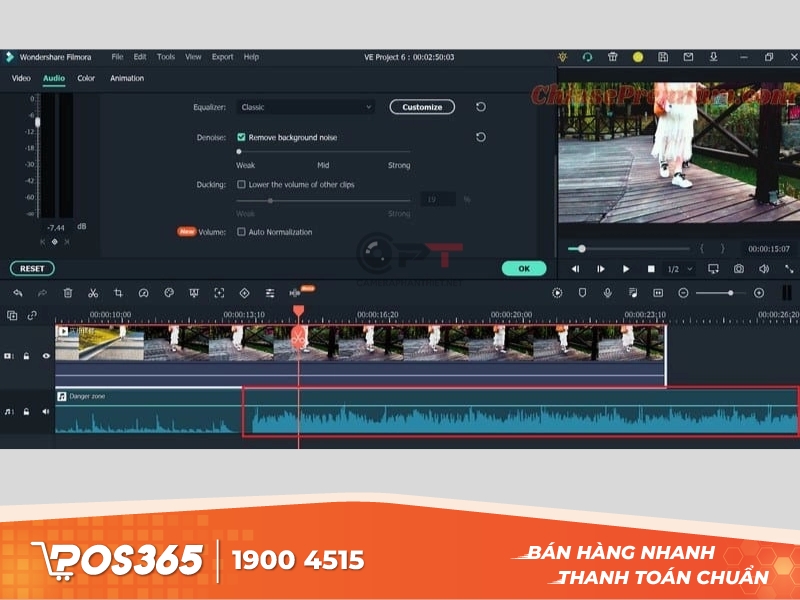Enable Lower the volume of other clips

(x=241, y=184)
